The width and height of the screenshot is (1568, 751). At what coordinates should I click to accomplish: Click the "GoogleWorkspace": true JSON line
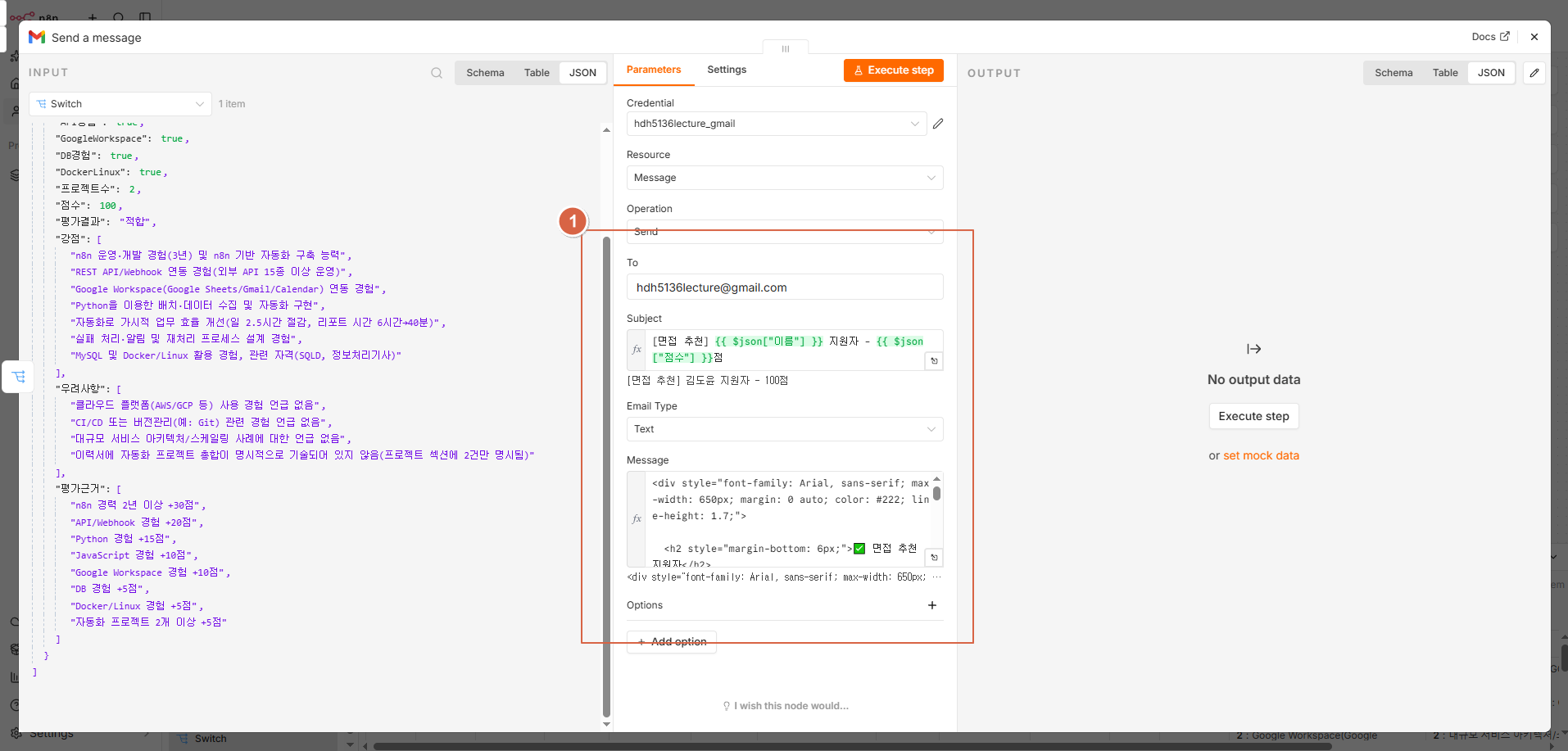pyautogui.click(x=122, y=139)
